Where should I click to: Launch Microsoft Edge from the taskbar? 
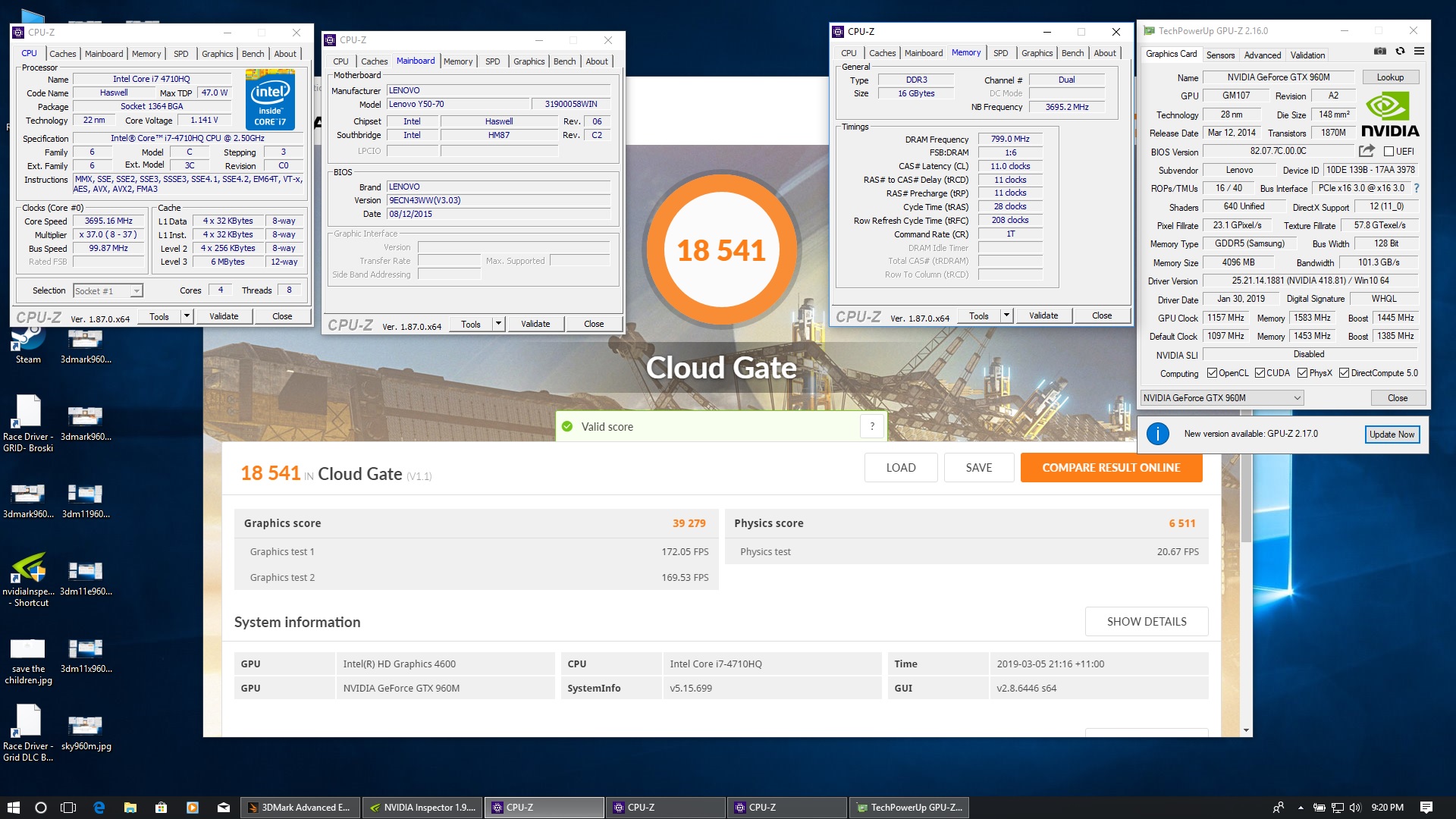99,808
